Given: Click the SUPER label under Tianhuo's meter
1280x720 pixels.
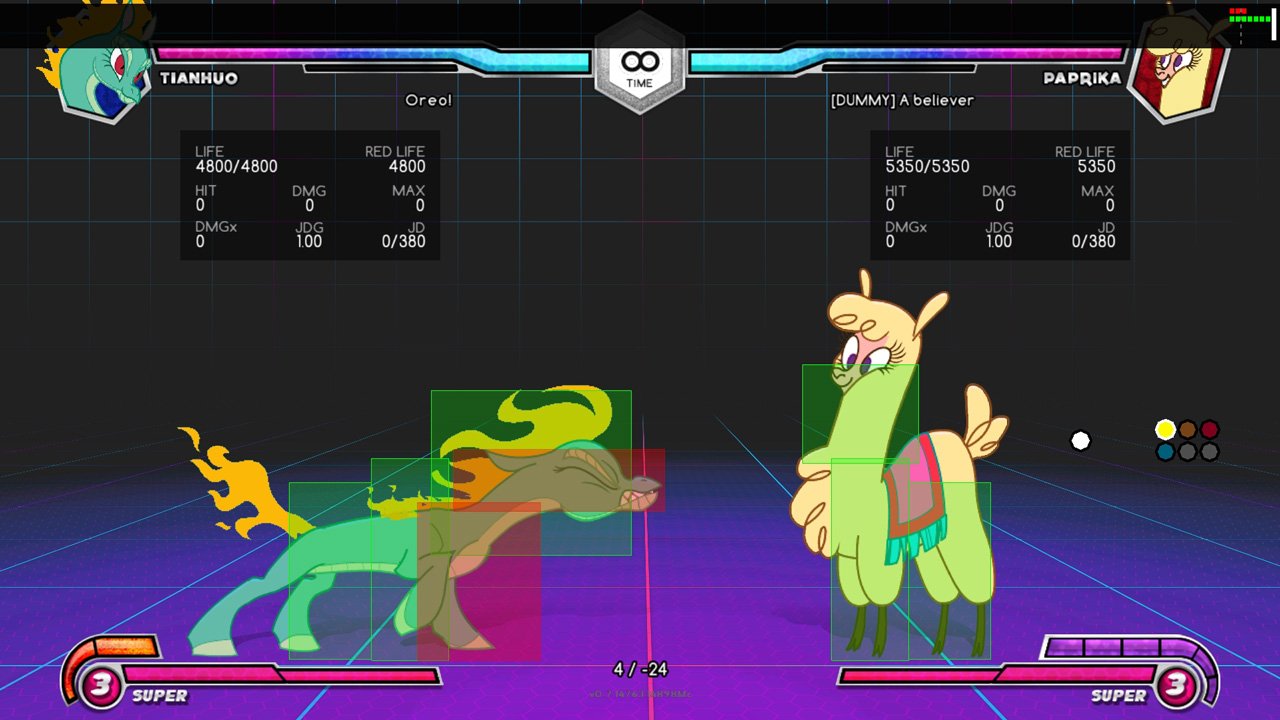Looking at the screenshot, I should (159, 696).
